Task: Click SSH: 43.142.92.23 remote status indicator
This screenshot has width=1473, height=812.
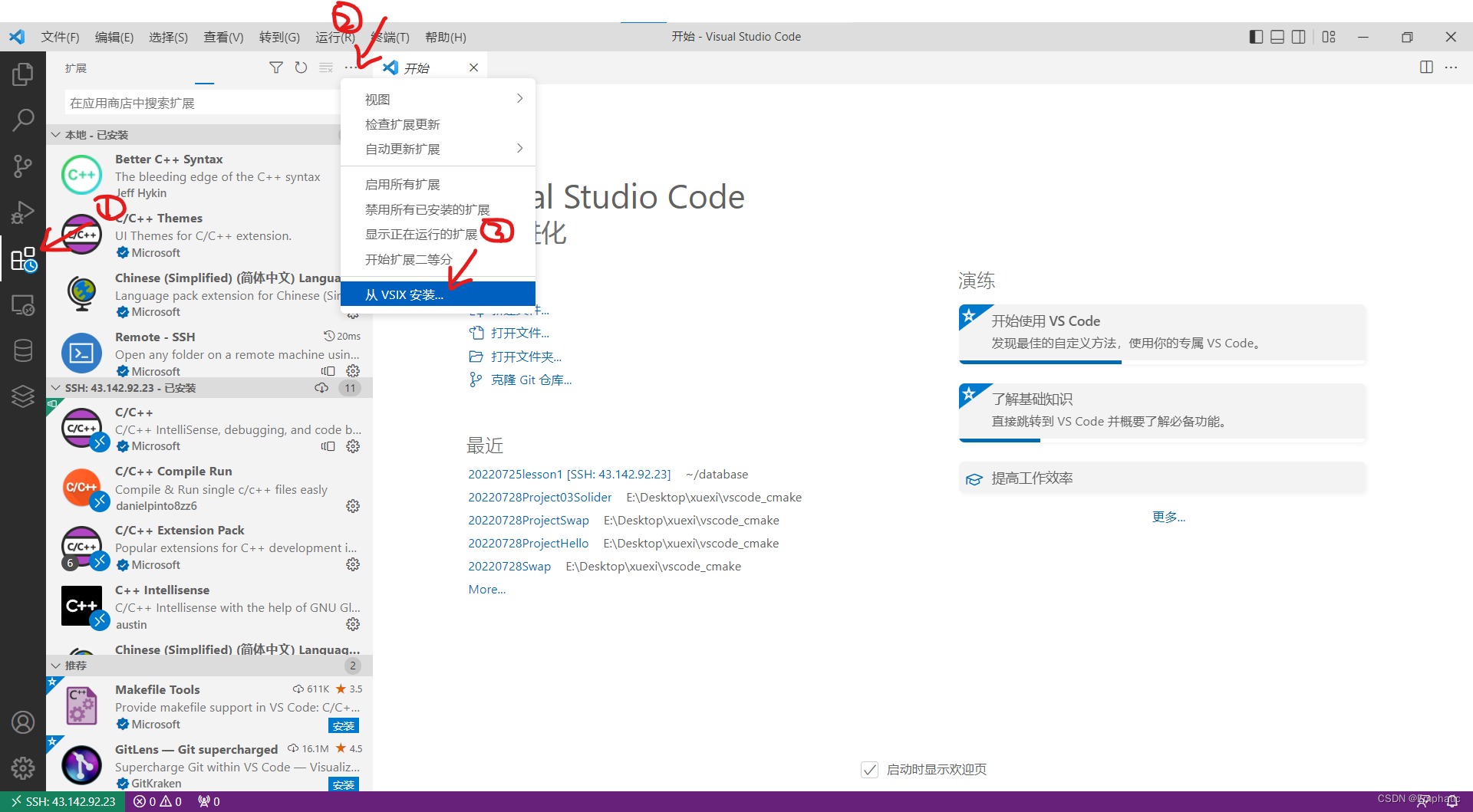Action: coord(63,801)
